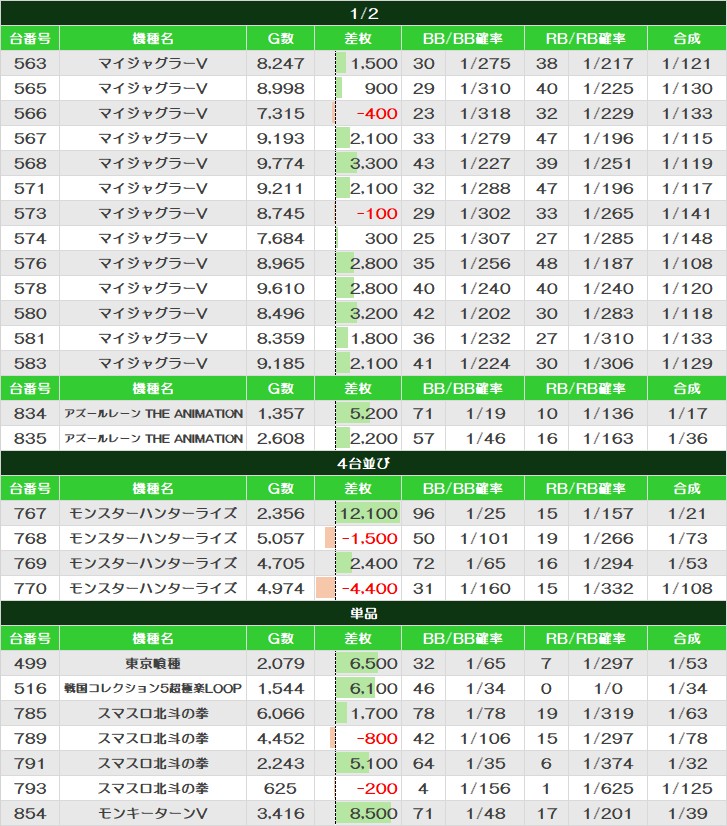Image resolution: width=727 pixels, height=826 pixels.
Task: Select machine number 785 cell
Action: click(x=30, y=714)
